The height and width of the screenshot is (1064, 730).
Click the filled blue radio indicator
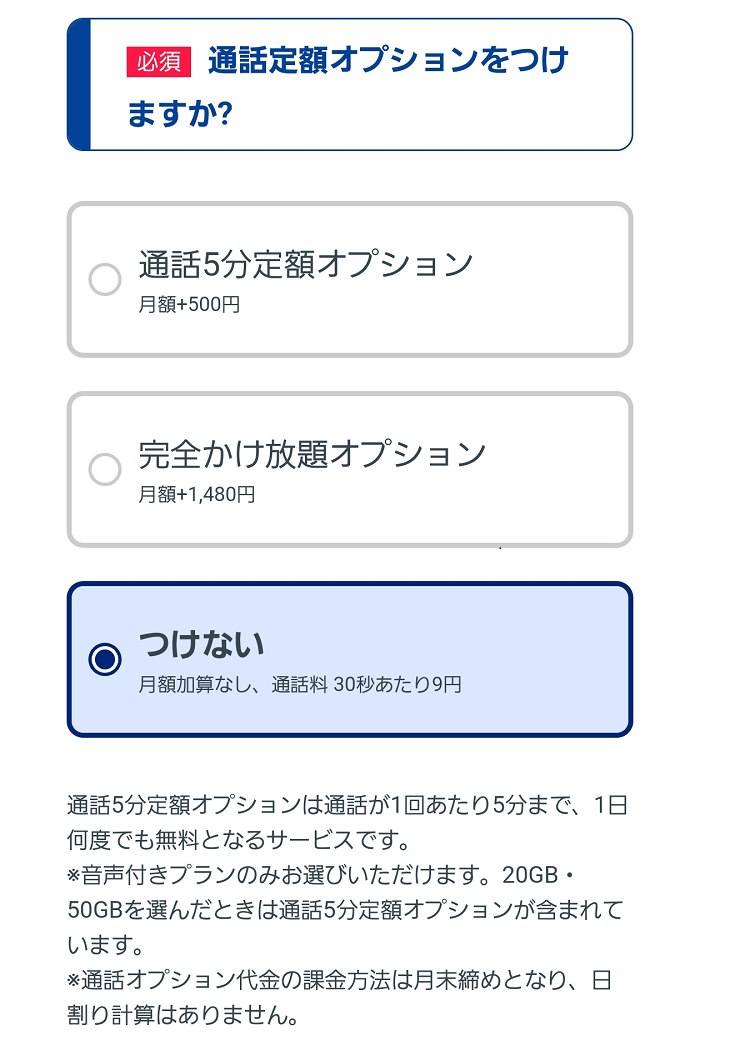pyautogui.click(x=105, y=658)
